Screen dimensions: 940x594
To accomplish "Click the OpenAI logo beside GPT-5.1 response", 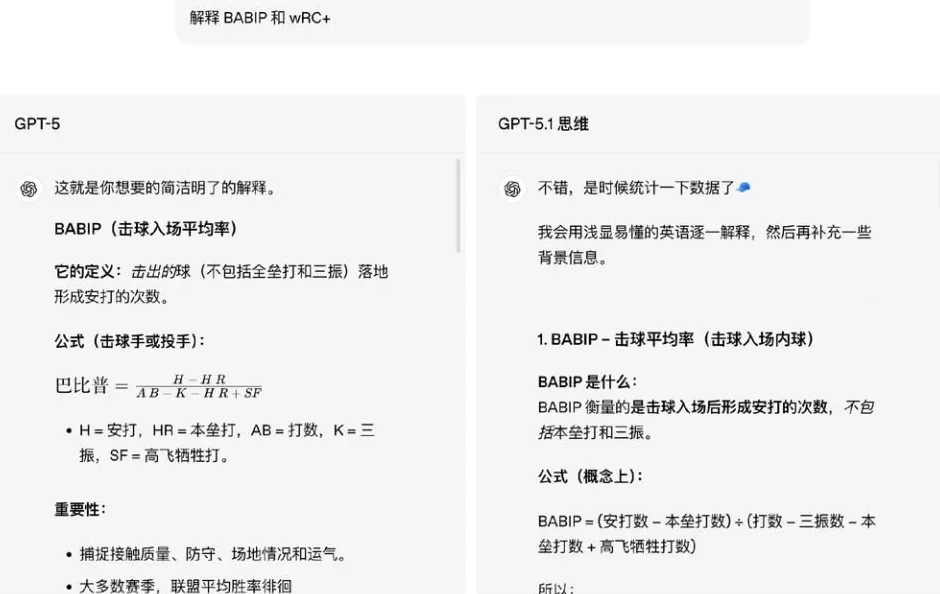I will tap(511, 189).
